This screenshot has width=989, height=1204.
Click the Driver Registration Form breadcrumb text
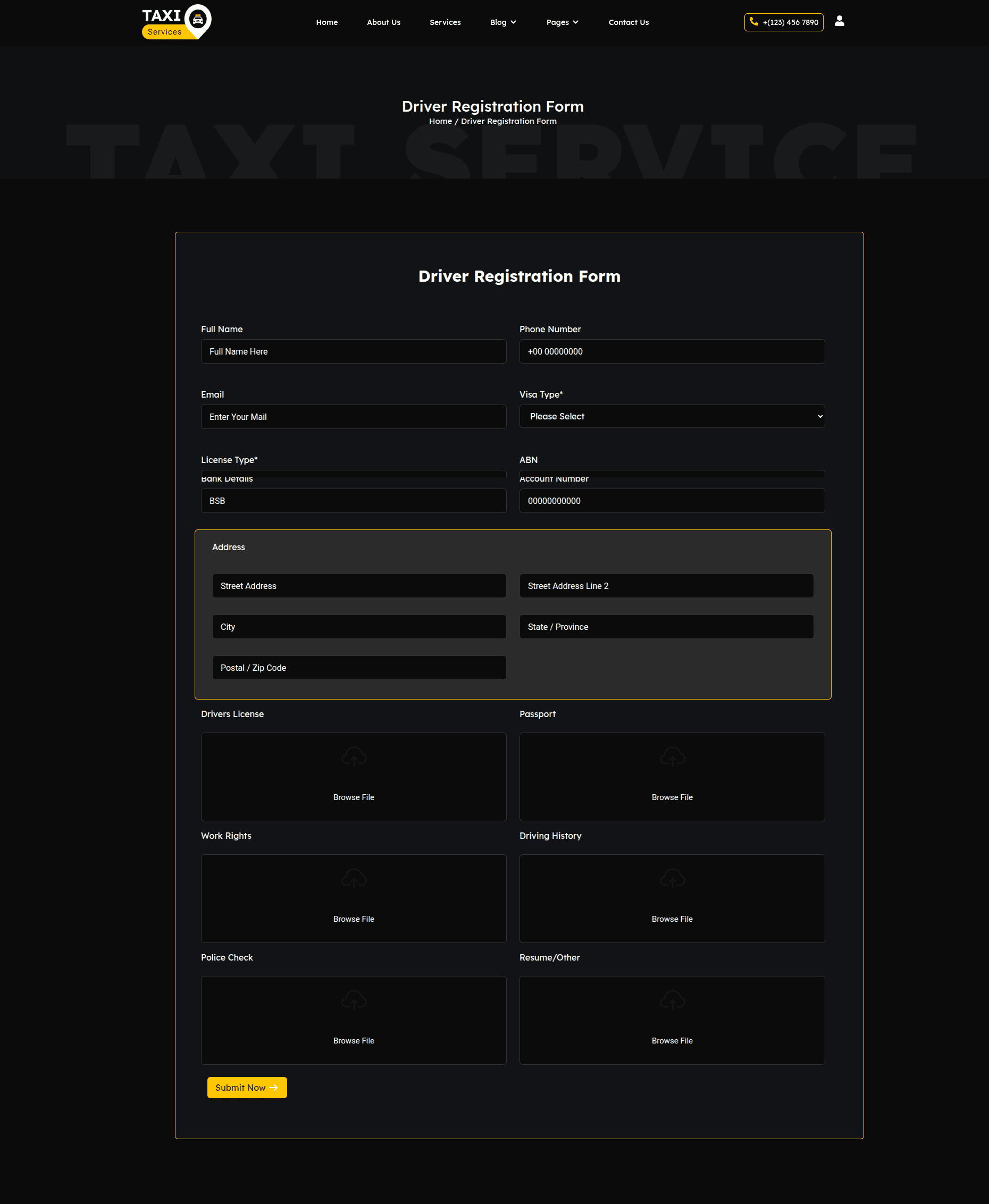(509, 121)
